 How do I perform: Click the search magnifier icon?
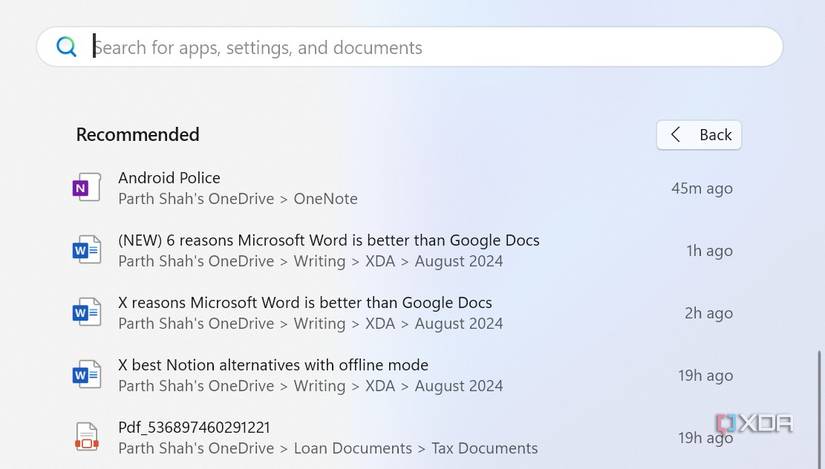pos(66,47)
